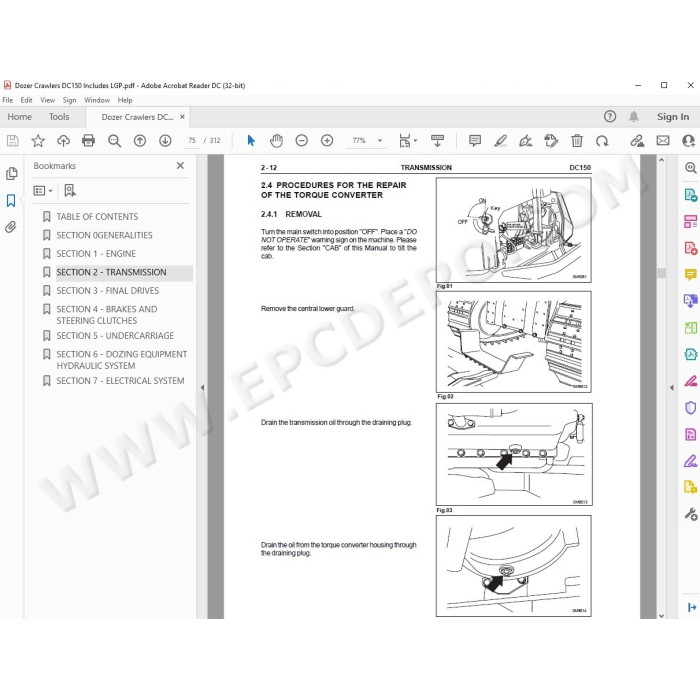Bookmark file with star icon

click(38, 141)
